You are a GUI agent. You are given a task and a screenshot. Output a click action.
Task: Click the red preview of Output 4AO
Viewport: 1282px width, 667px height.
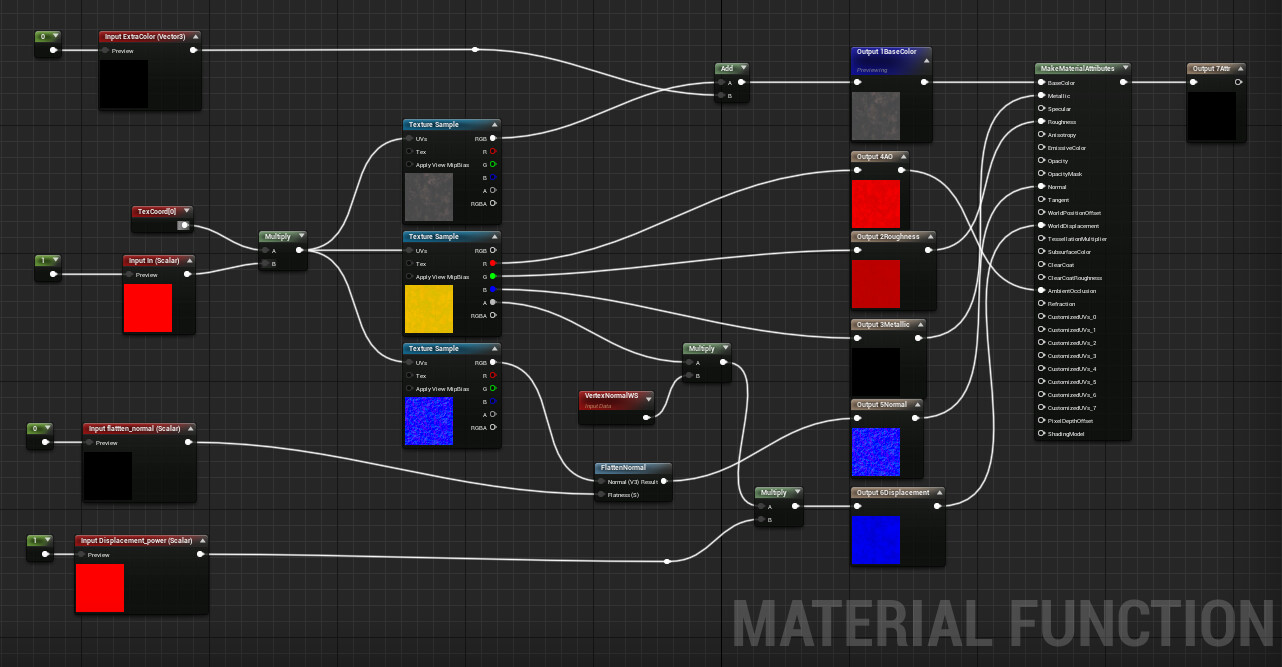(x=876, y=204)
